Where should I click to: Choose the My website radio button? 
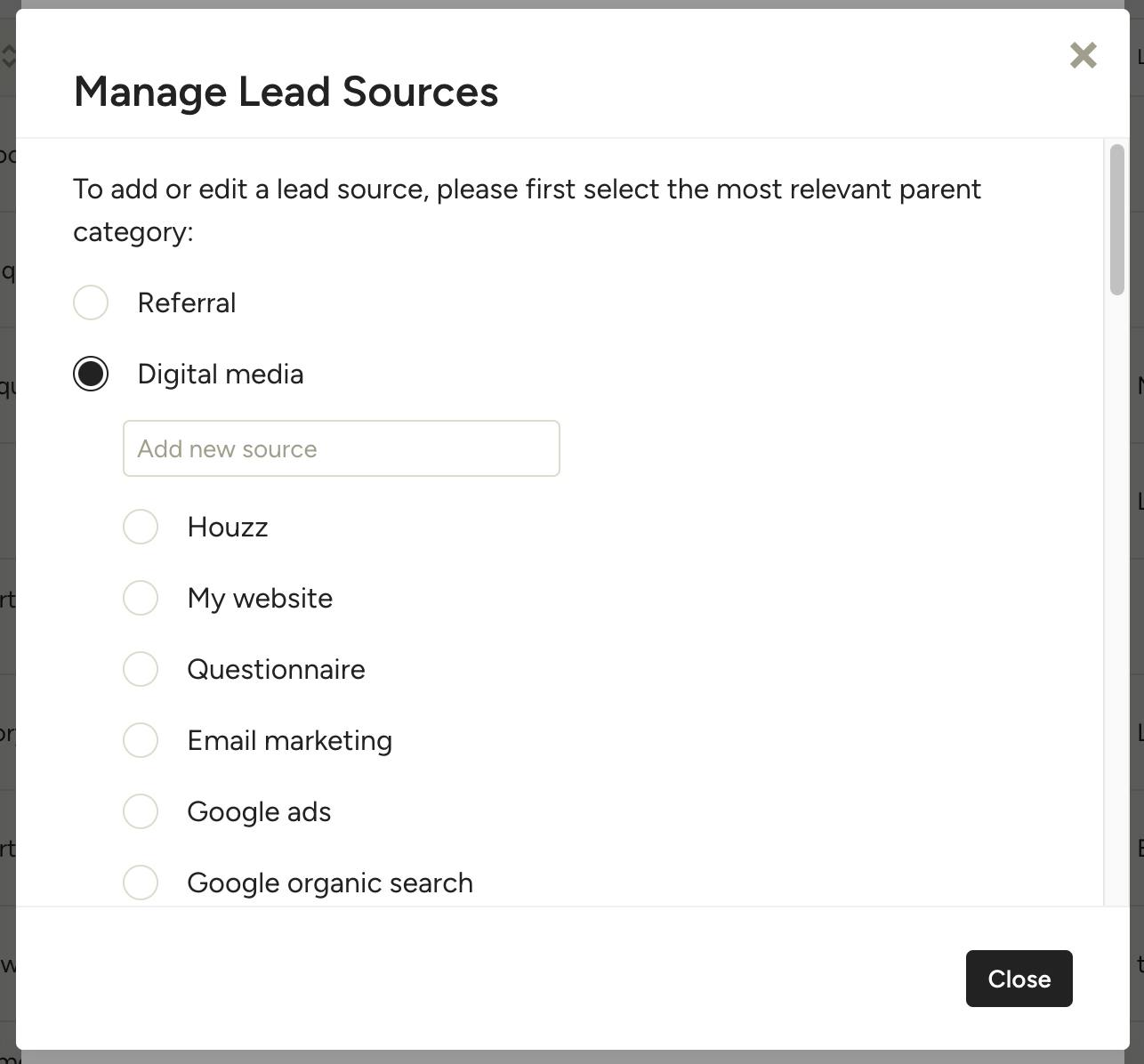click(141, 598)
